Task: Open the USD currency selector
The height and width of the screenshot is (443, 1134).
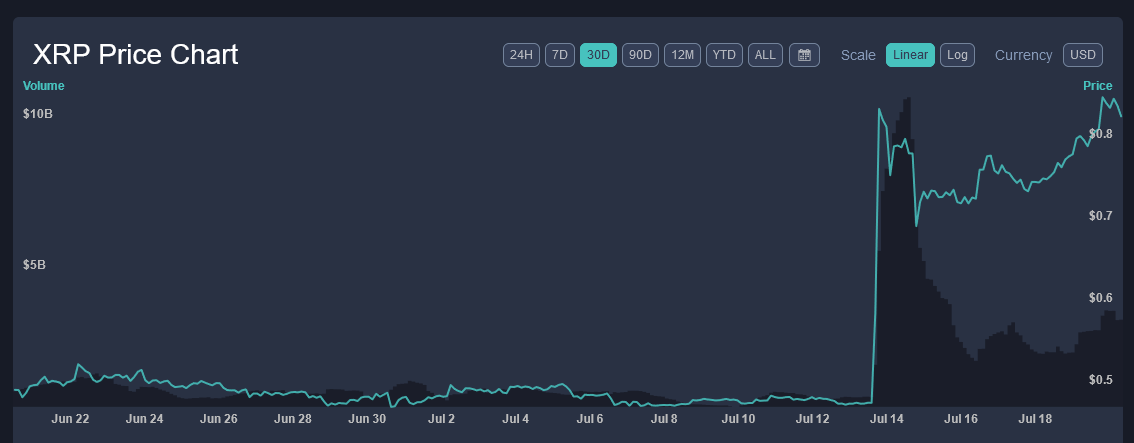Action: tap(1083, 55)
